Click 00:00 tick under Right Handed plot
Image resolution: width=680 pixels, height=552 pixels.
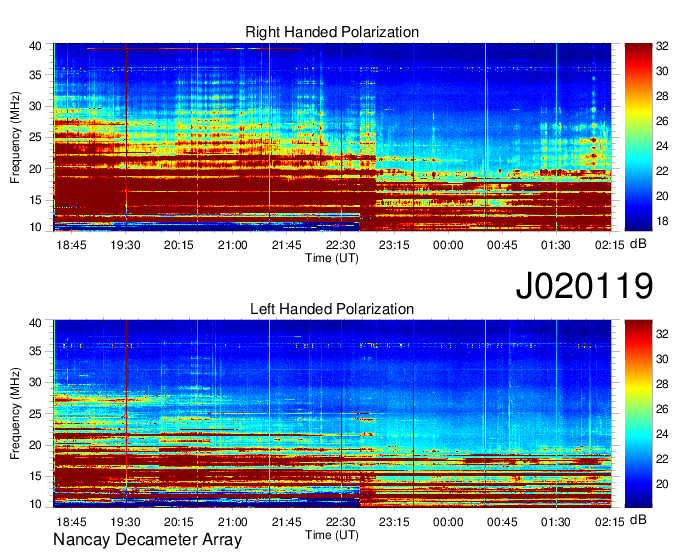448,245
